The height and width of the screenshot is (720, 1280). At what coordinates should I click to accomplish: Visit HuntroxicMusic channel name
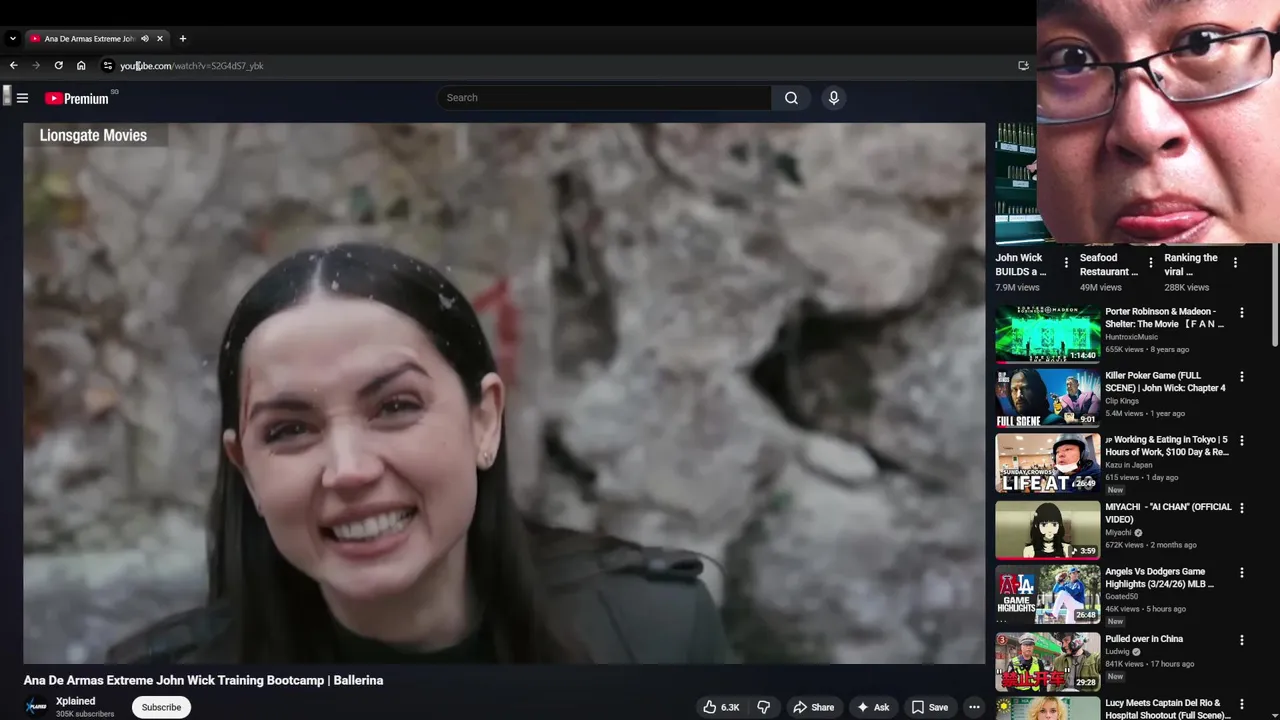[x=1132, y=337]
